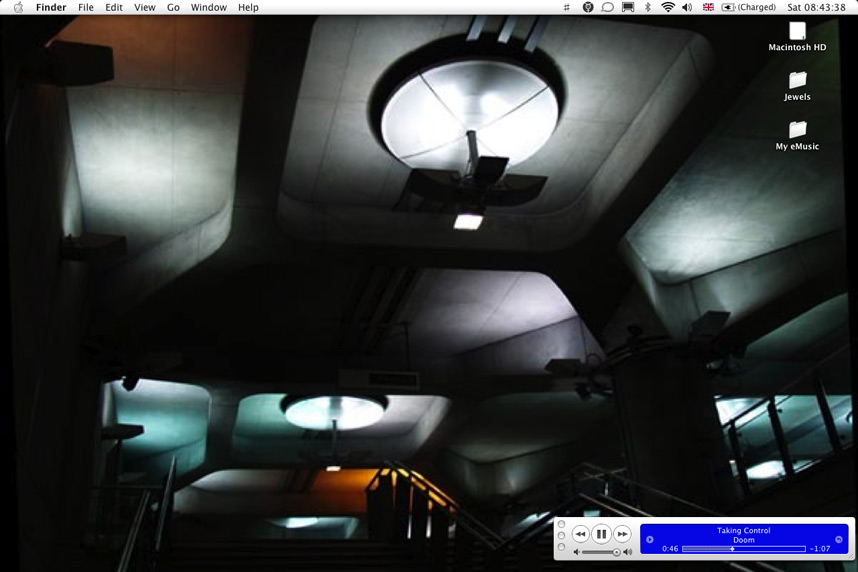The height and width of the screenshot is (572, 858).
Task: Open the Go menu
Action: (173, 7)
